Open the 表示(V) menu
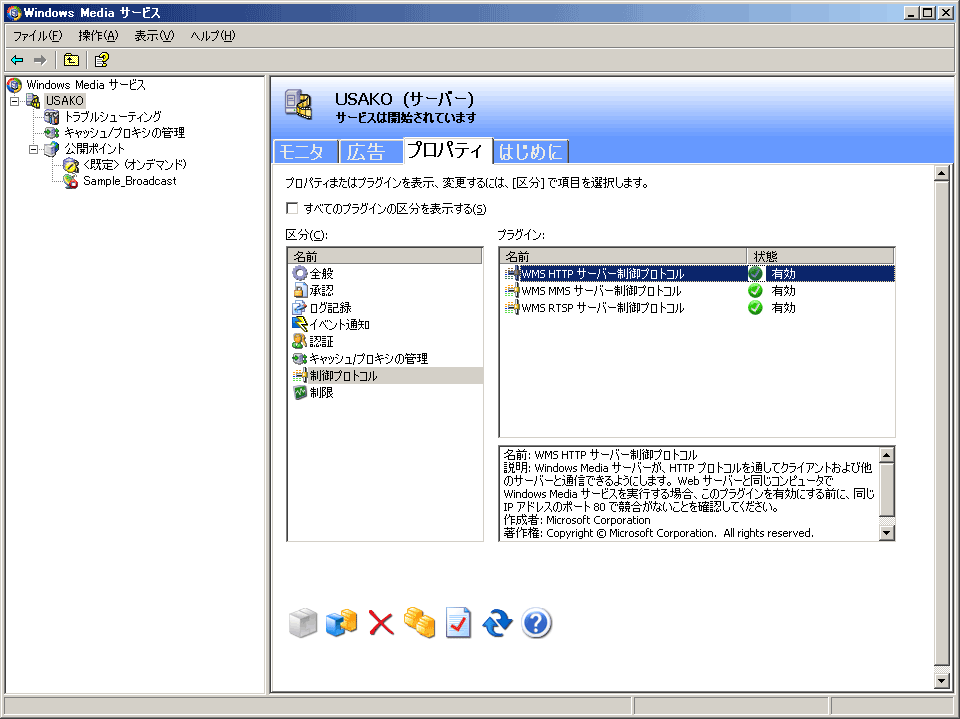This screenshot has height=719, width=960. point(154,36)
